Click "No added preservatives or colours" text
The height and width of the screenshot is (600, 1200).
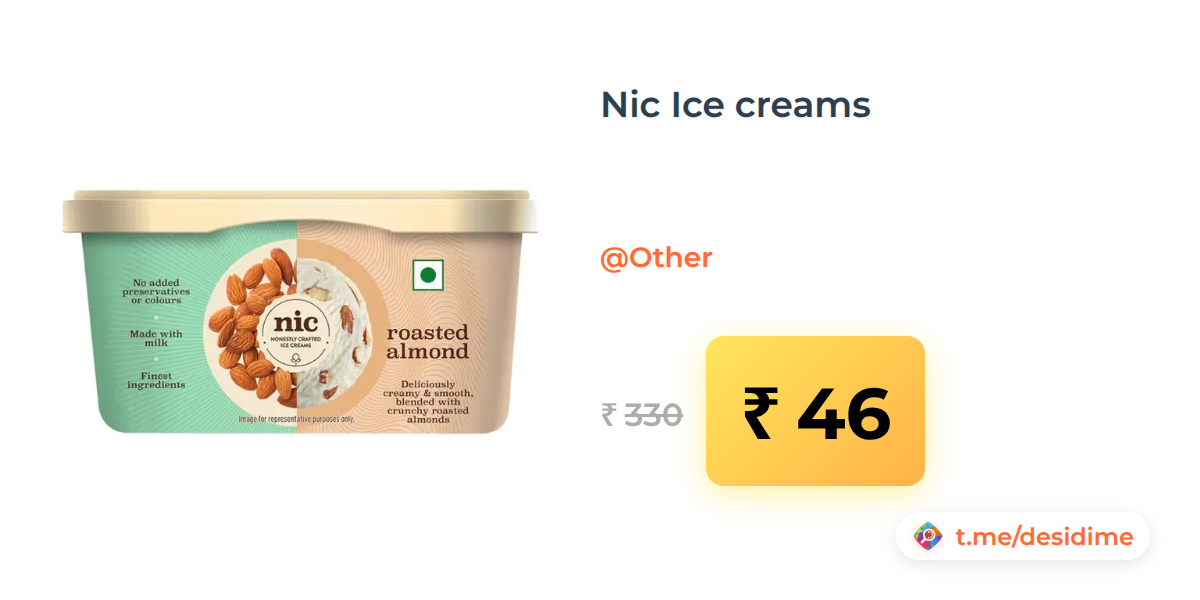pyautogui.click(x=156, y=291)
